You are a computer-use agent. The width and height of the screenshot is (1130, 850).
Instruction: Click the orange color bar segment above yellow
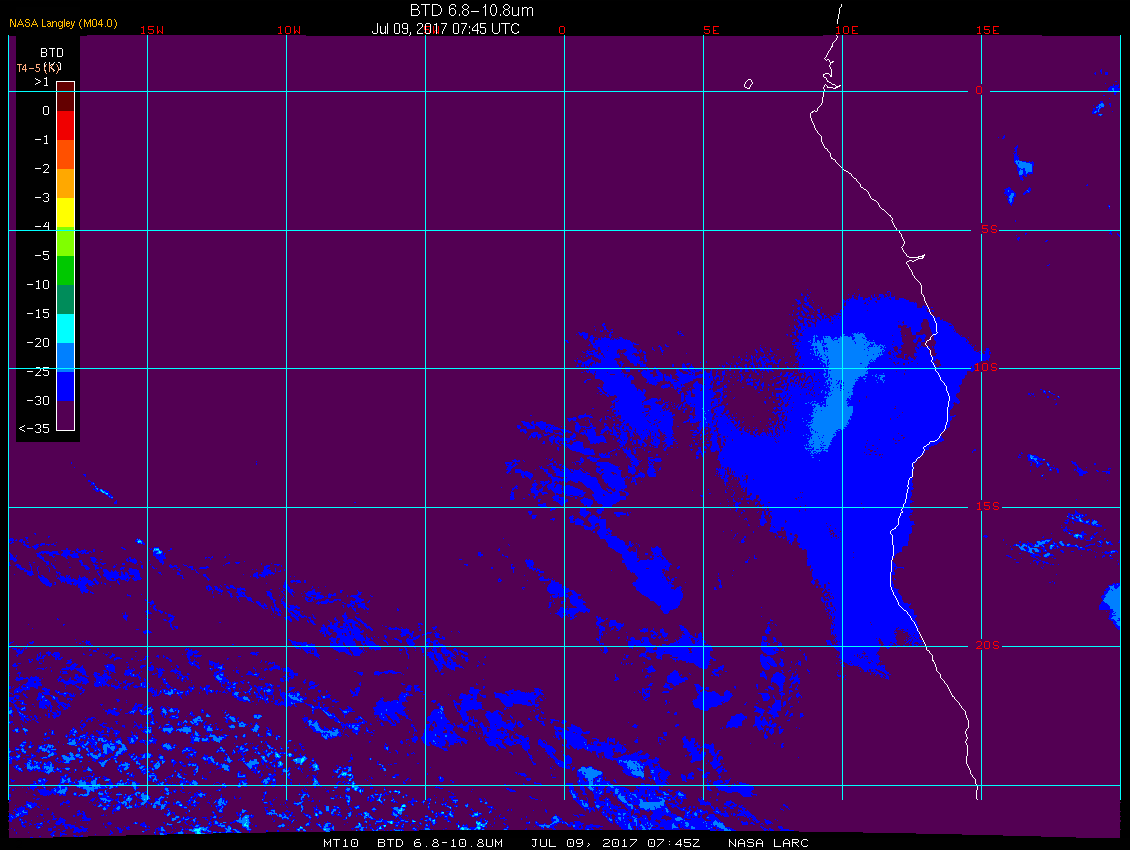[x=66, y=184]
